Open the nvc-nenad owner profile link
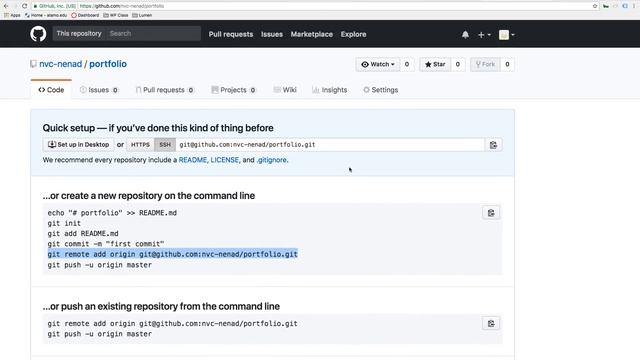Viewport: 640px width, 360px height. [60, 64]
